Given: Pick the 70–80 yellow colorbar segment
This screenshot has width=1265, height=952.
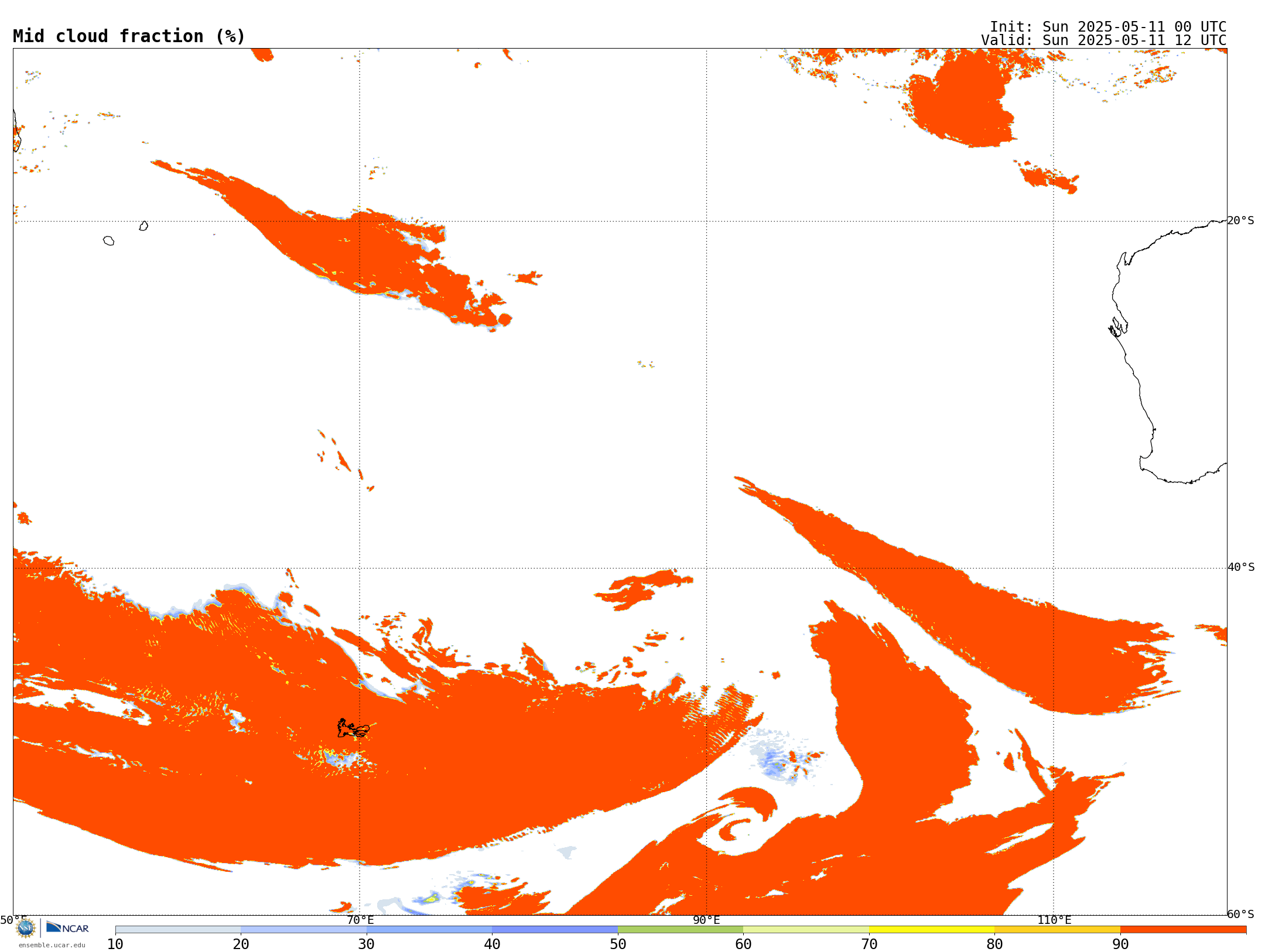Looking at the screenshot, I should tap(932, 930).
